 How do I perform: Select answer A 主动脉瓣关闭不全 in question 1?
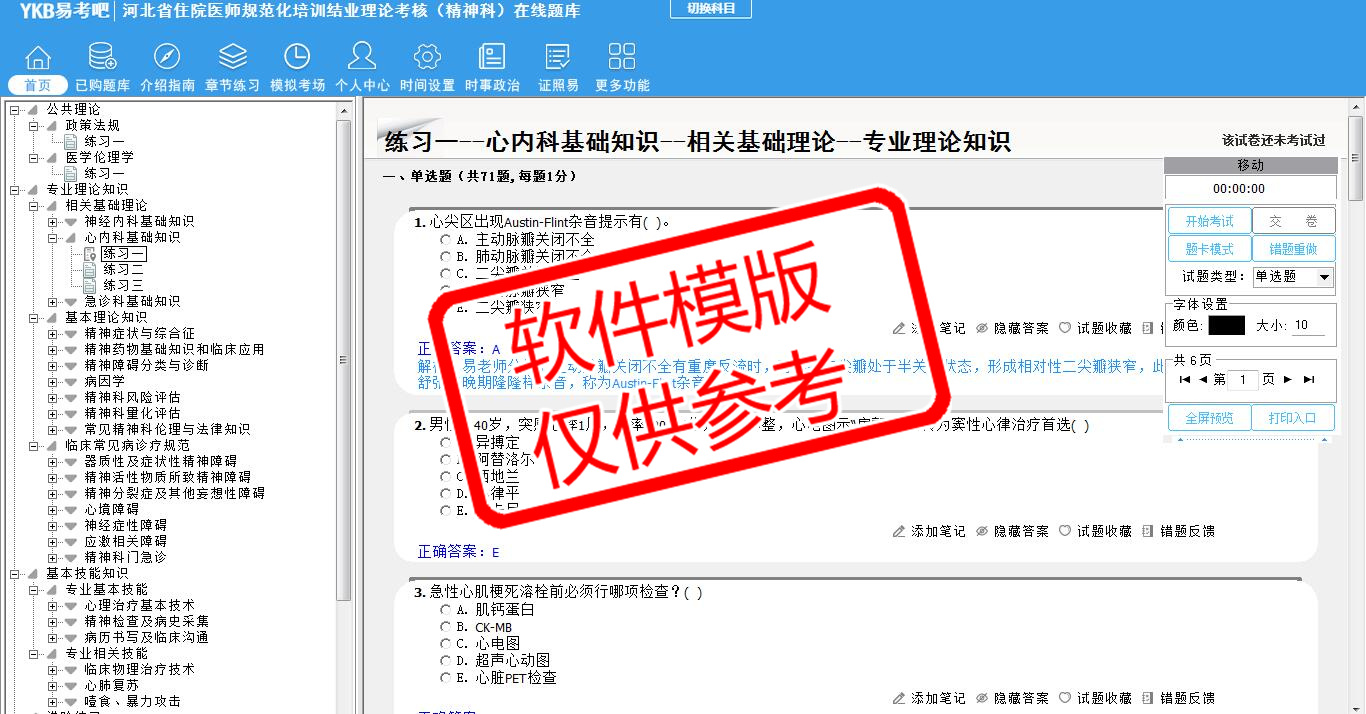point(446,240)
